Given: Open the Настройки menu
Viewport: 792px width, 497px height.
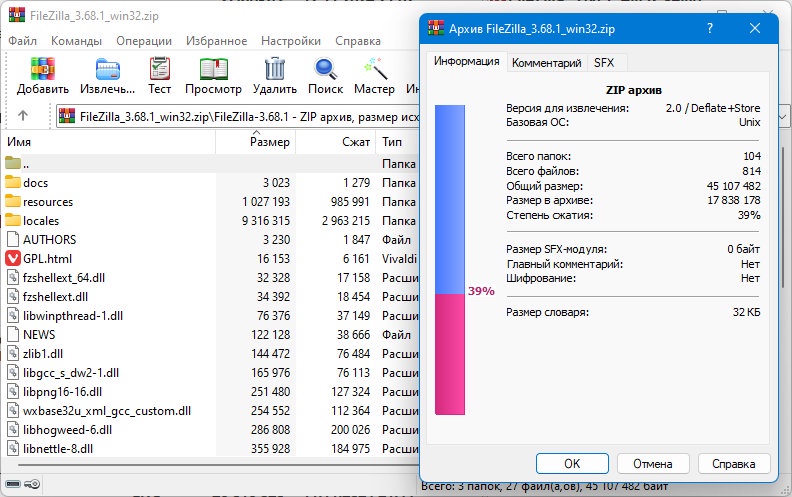Looking at the screenshot, I should click(290, 41).
